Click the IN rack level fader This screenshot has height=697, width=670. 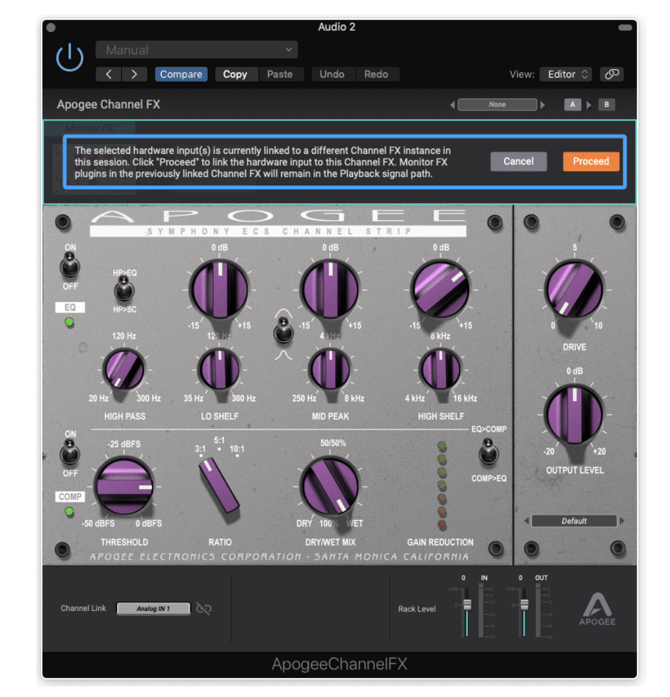(465, 605)
